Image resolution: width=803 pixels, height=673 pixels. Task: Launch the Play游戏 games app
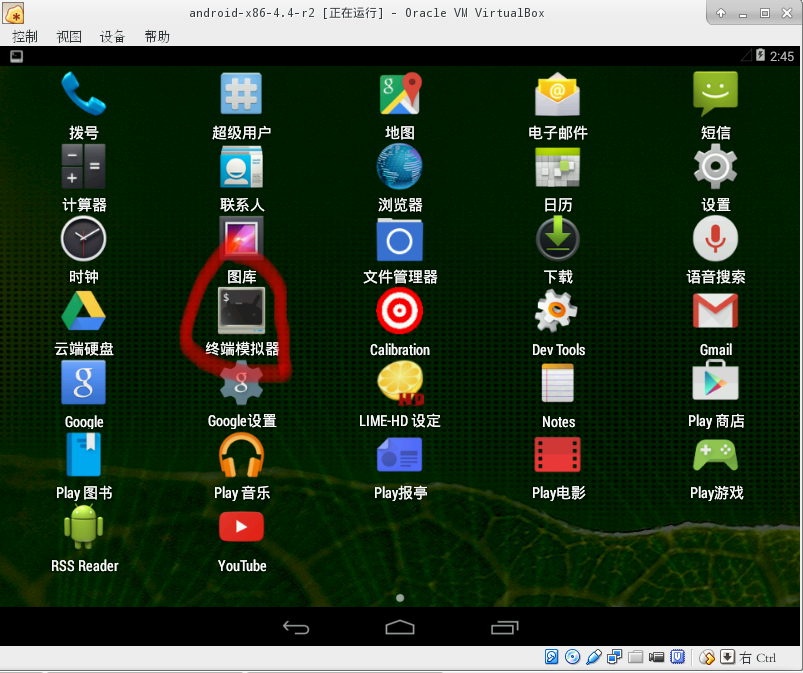pos(715,455)
